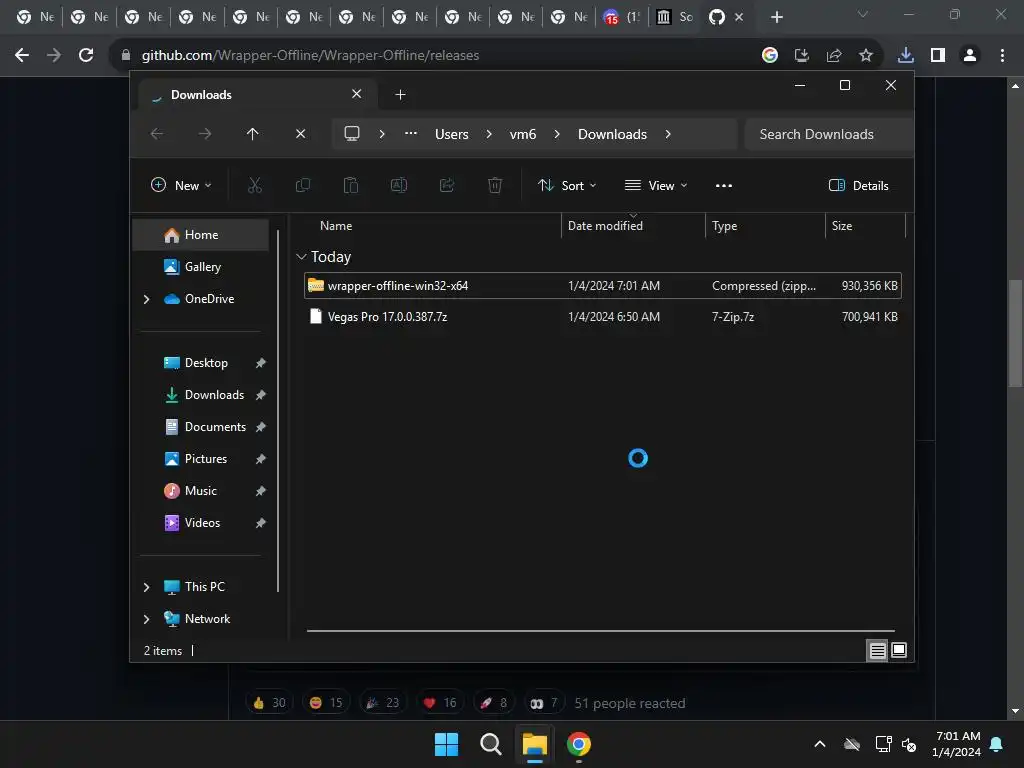
Task: Expand chevron after Users in address bar
Action: (x=488, y=134)
